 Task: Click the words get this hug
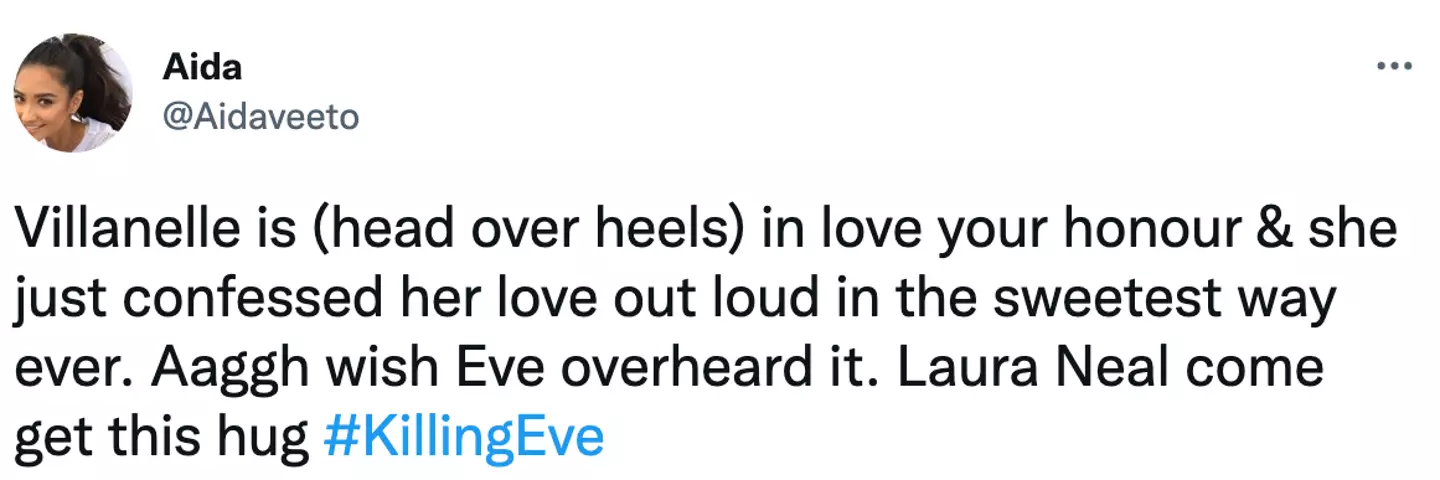coord(161,437)
